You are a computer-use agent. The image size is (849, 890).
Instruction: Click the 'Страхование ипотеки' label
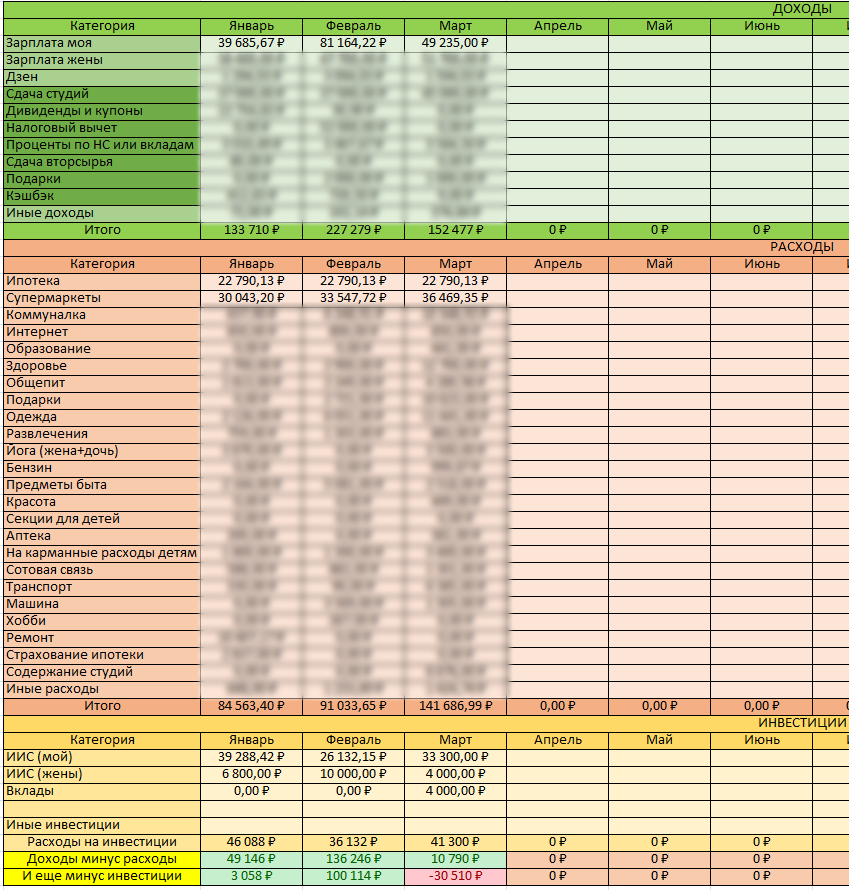102,656
